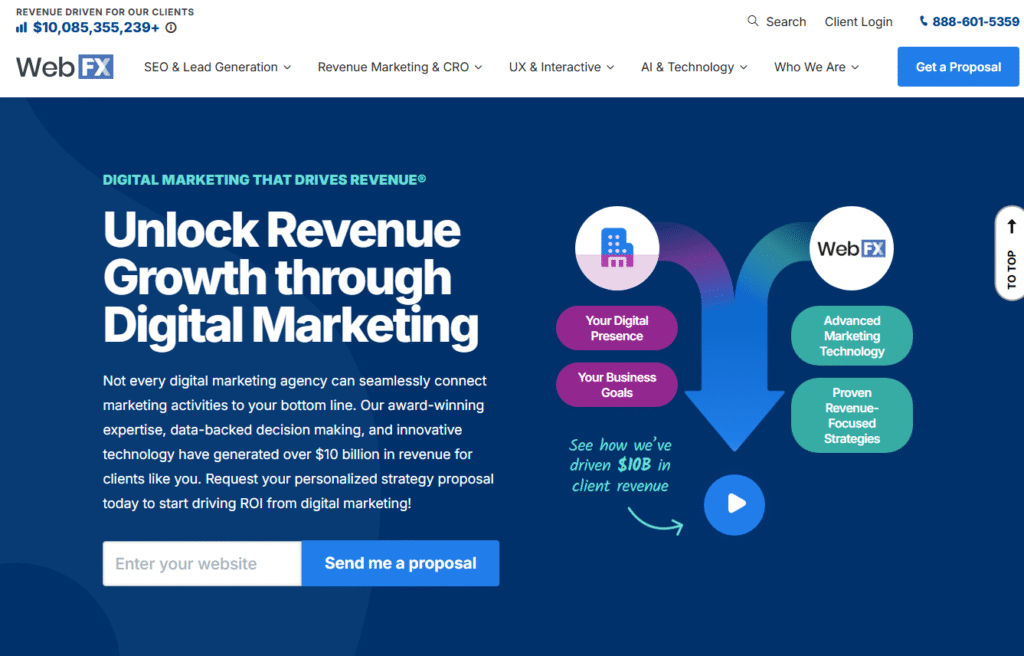Click the Search link text
Screen dimensions: 1024x656
(x=786, y=22)
